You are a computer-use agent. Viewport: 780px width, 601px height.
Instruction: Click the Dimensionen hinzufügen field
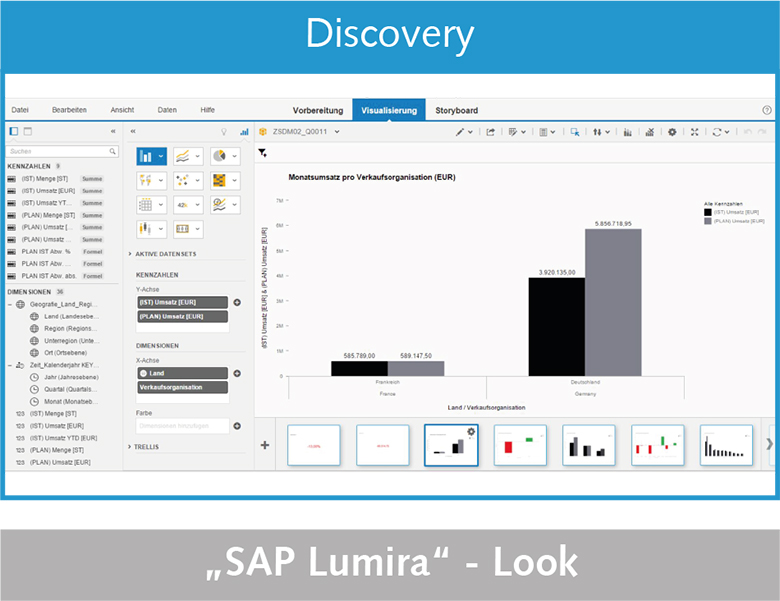pyautogui.click(x=183, y=426)
